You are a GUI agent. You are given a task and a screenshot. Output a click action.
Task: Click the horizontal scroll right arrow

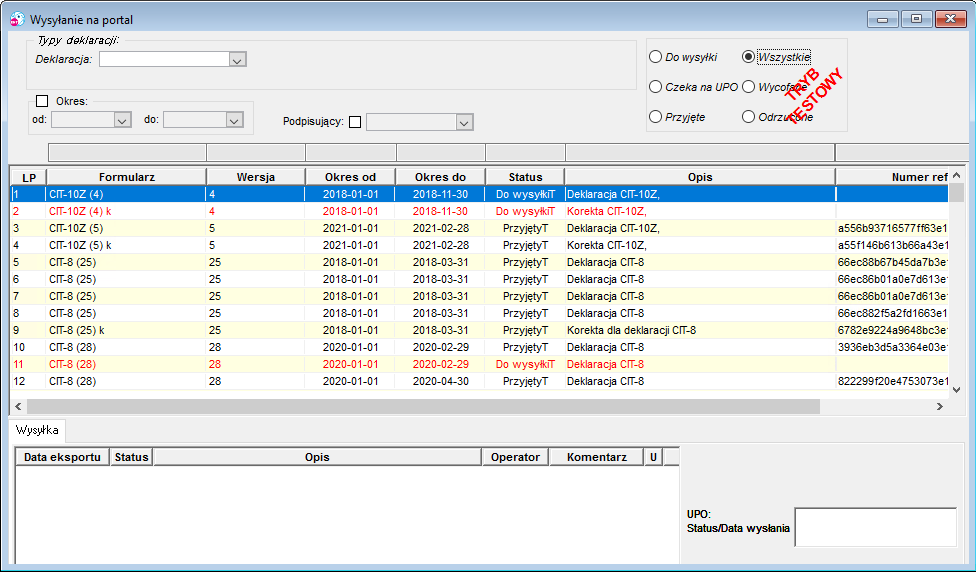tap(940, 406)
